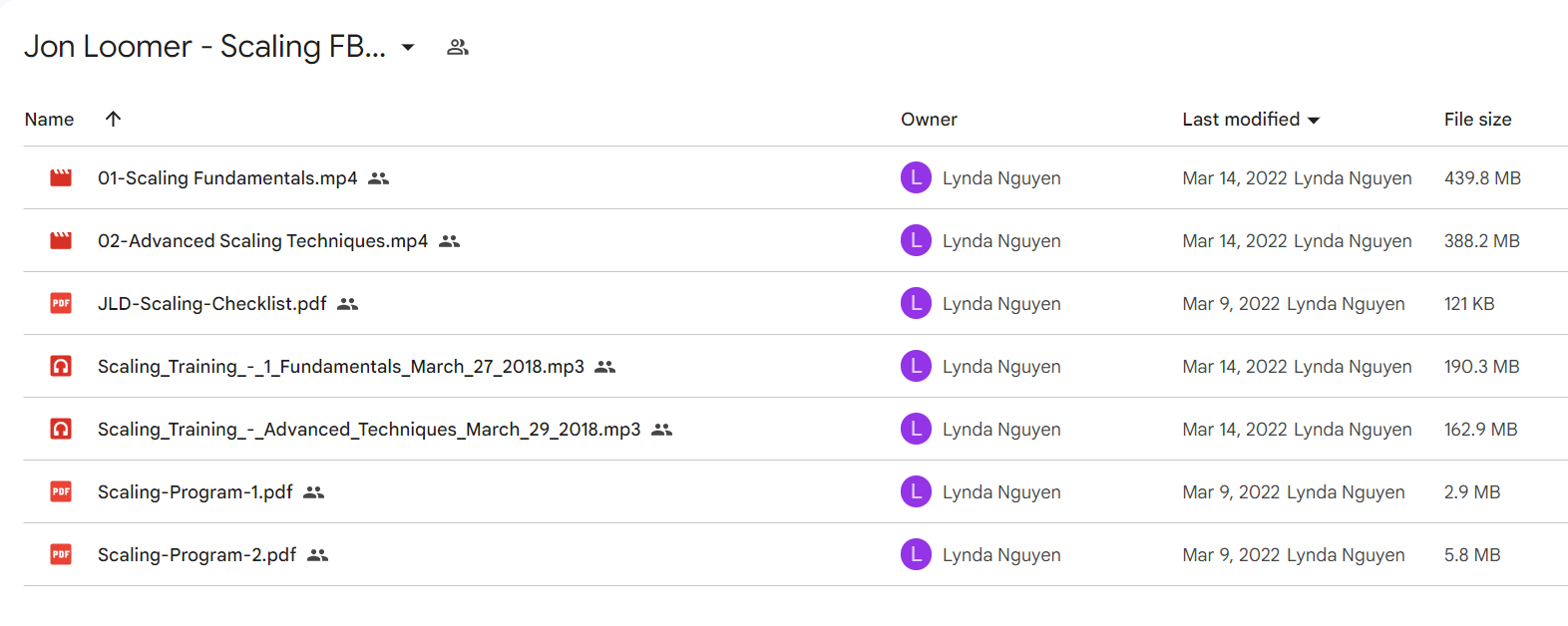Click the audio icon for Advanced_Techniques_March_29 mp3
Screen dimensions: 1568x626
(x=61, y=430)
